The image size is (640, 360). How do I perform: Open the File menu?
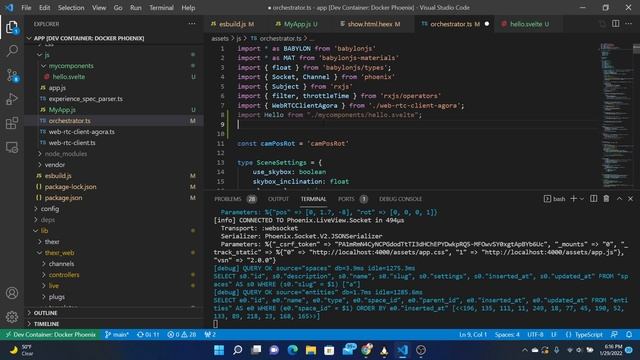click(26, 8)
